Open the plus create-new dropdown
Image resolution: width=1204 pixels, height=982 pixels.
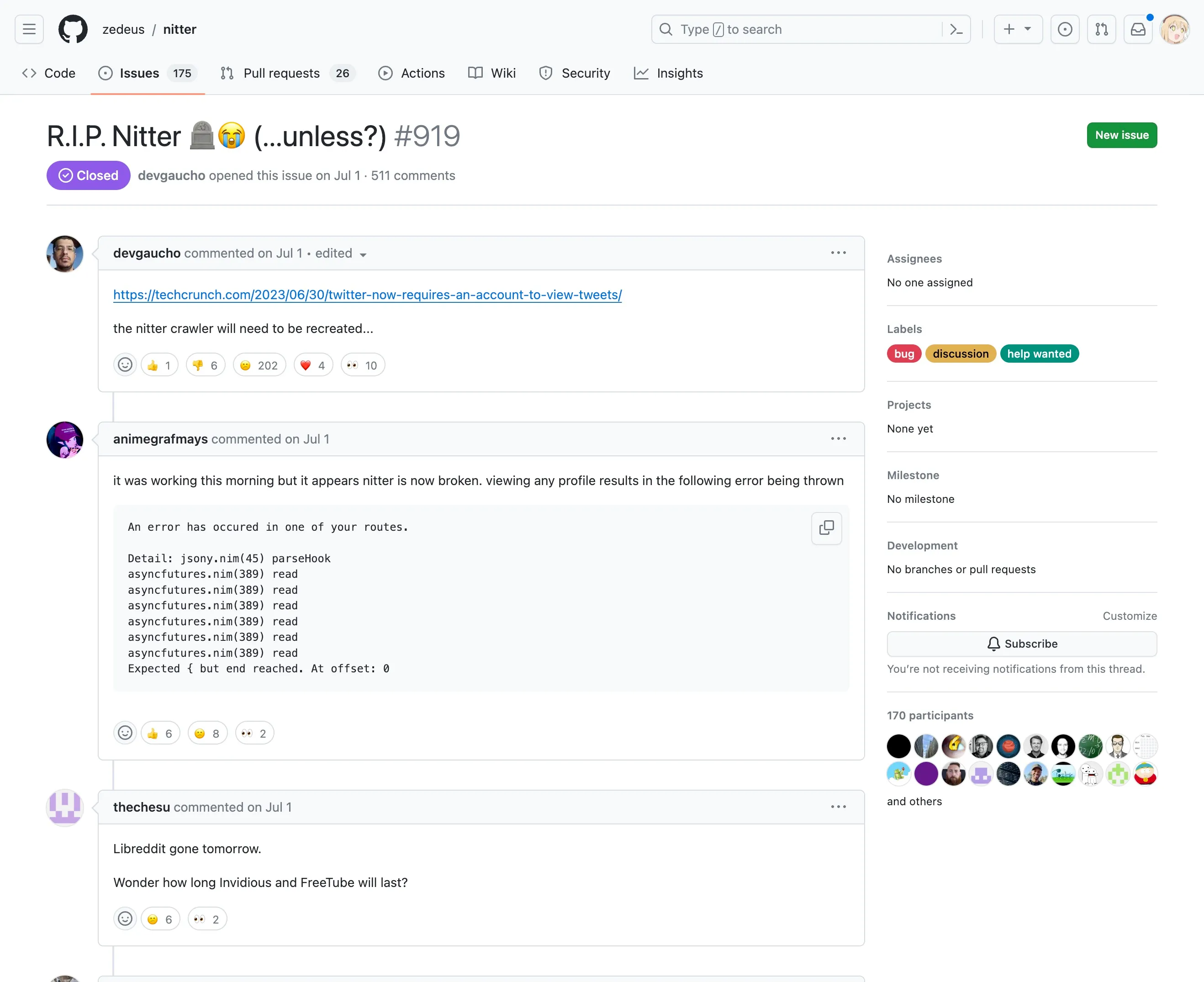[x=1017, y=29]
